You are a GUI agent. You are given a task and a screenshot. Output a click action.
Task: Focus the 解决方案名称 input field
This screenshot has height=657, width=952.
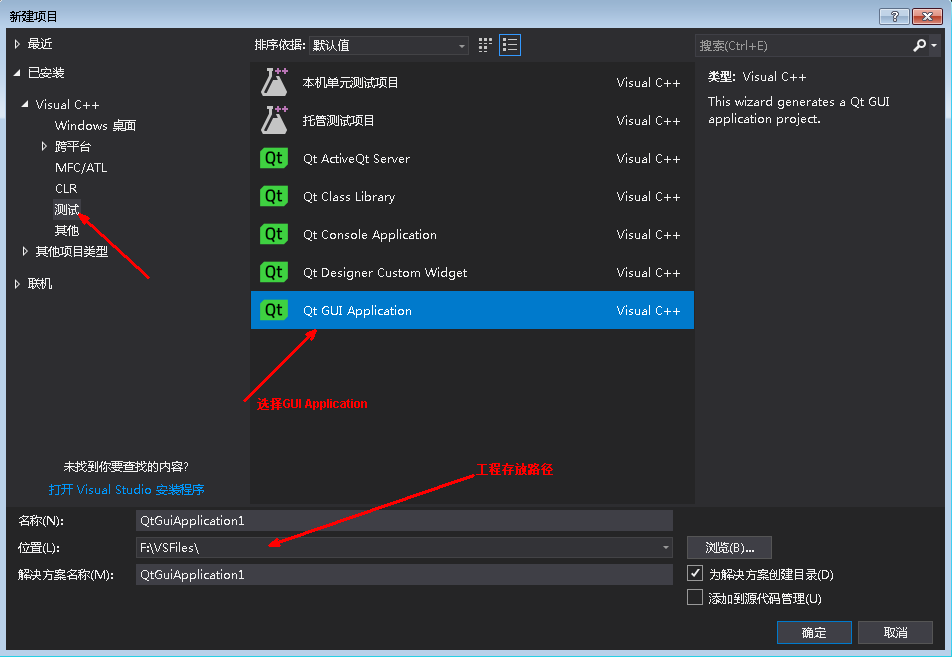[404, 574]
